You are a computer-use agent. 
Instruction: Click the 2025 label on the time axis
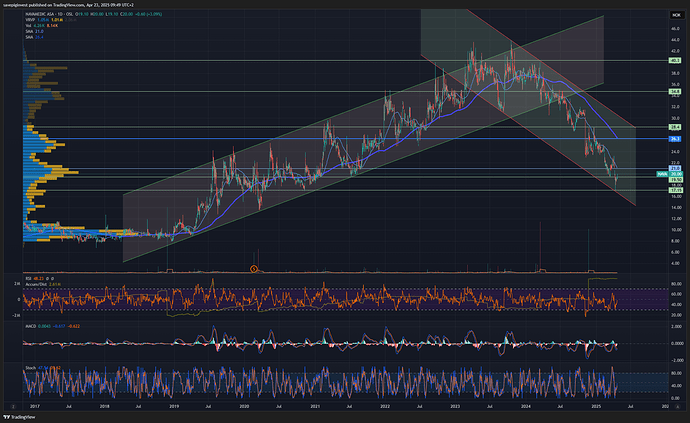(596, 406)
